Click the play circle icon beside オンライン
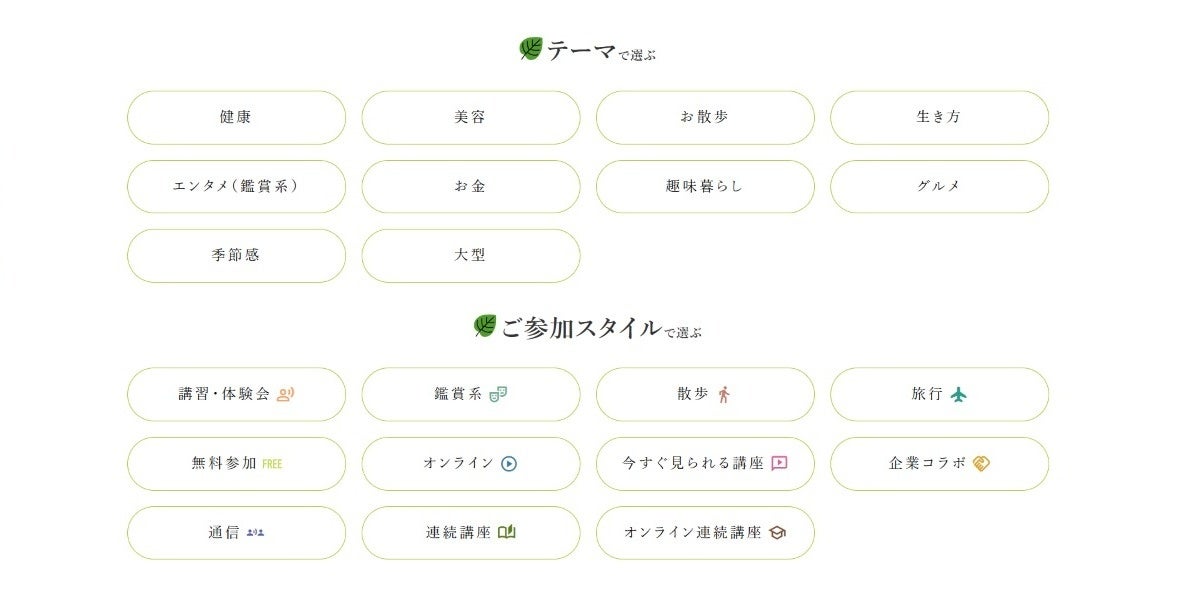The width and height of the screenshot is (1188, 605). [x=509, y=463]
